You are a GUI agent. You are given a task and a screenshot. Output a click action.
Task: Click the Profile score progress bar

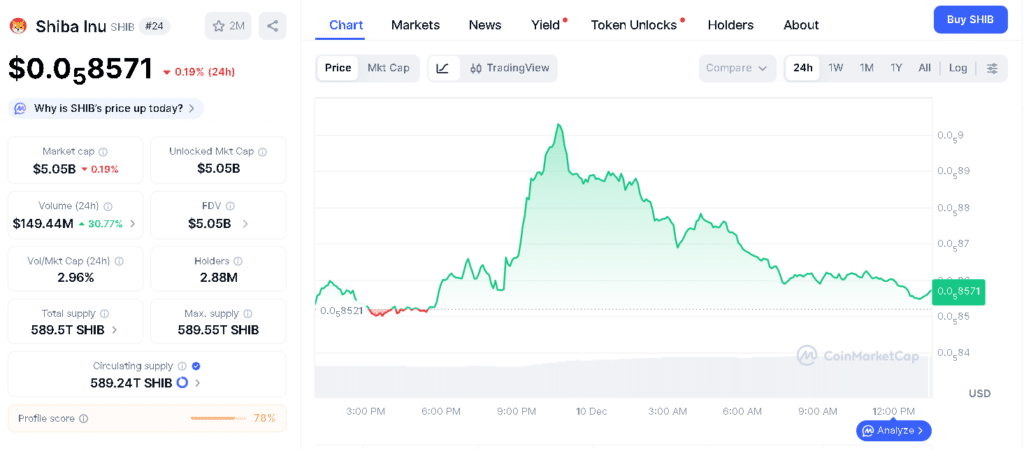pyautogui.click(x=219, y=418)
